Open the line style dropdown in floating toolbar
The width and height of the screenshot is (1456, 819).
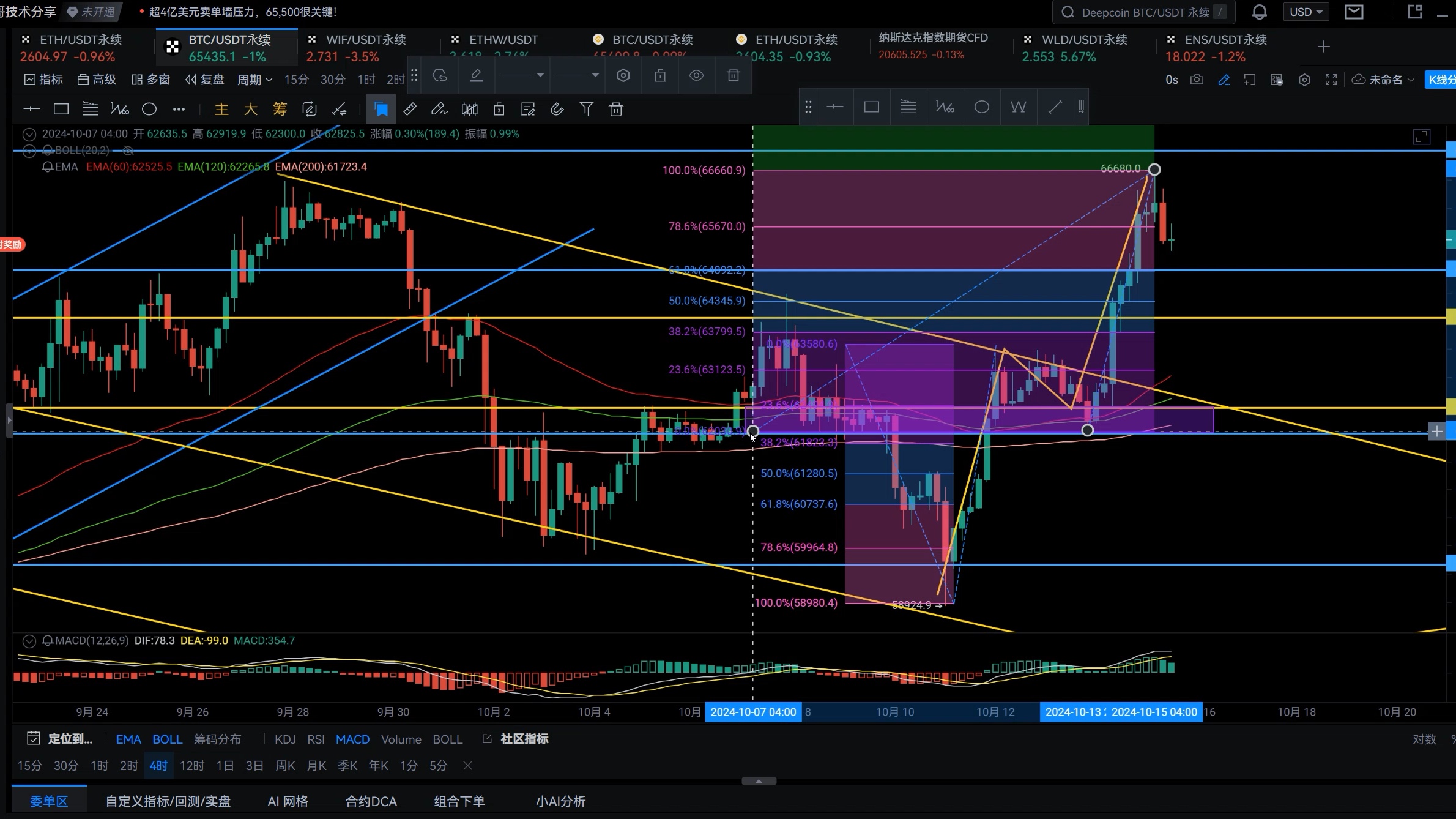coord(522,75)
